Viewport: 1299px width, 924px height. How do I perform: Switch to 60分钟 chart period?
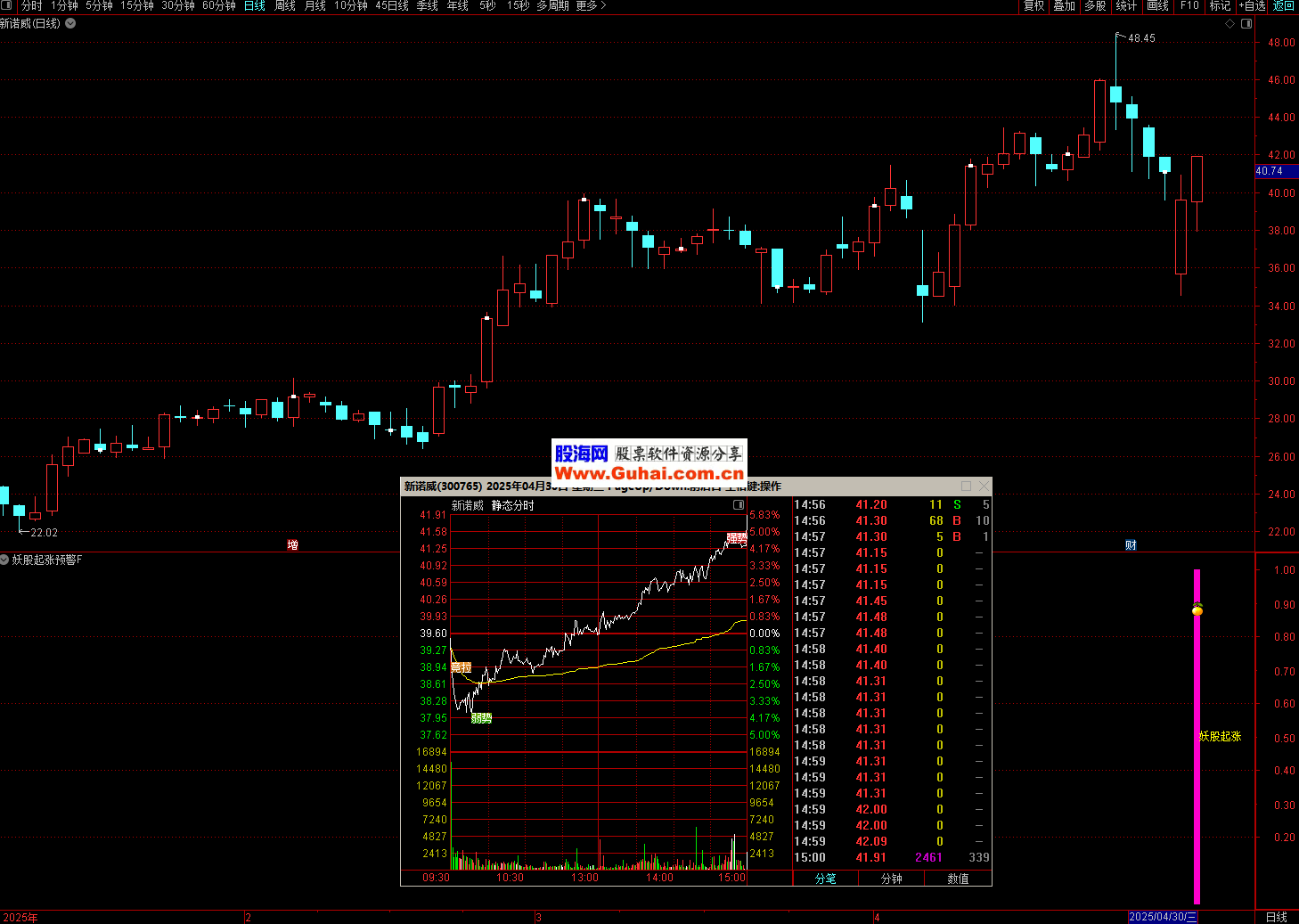[x=219, y=5]
